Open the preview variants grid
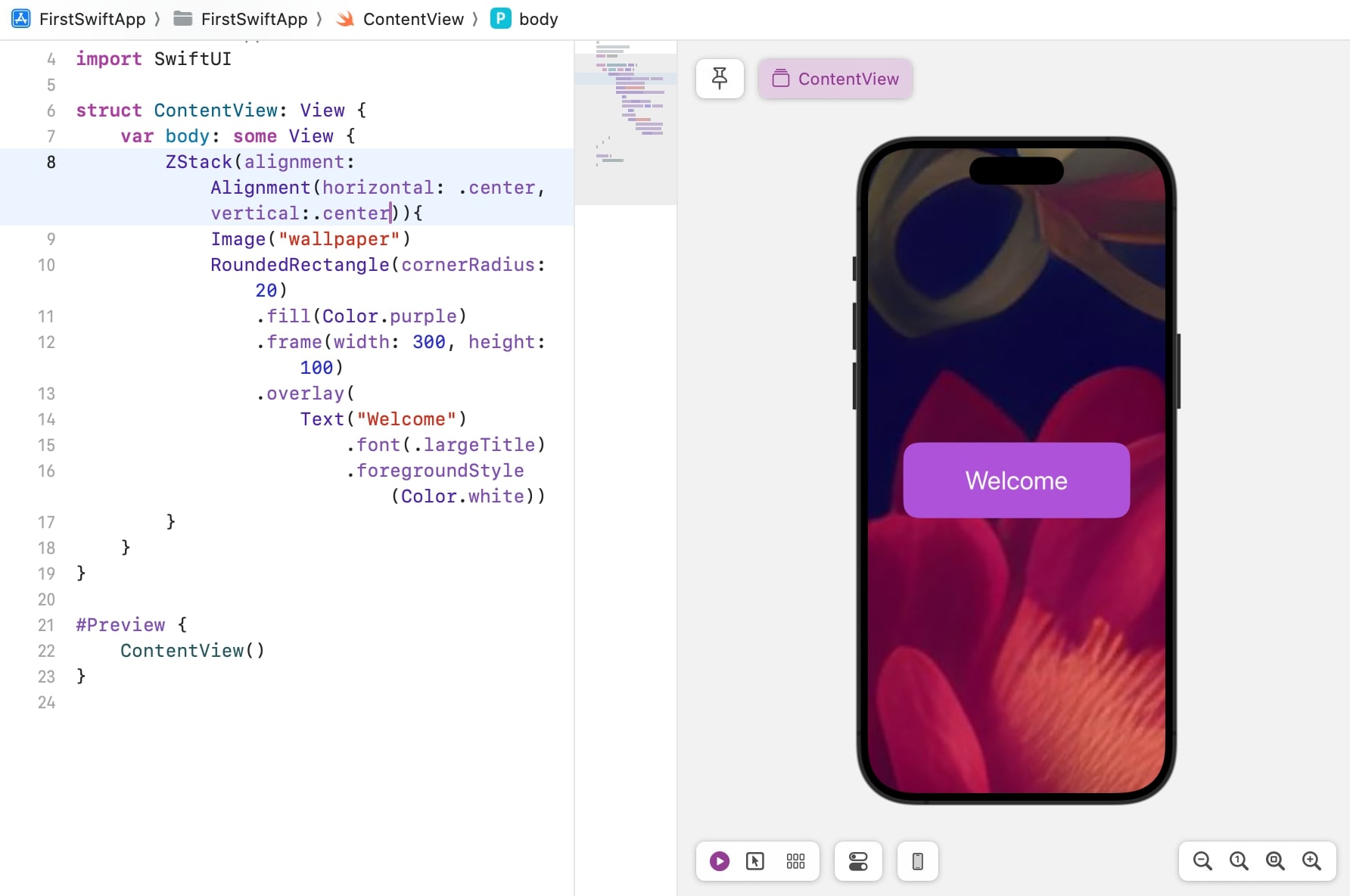 795,861
